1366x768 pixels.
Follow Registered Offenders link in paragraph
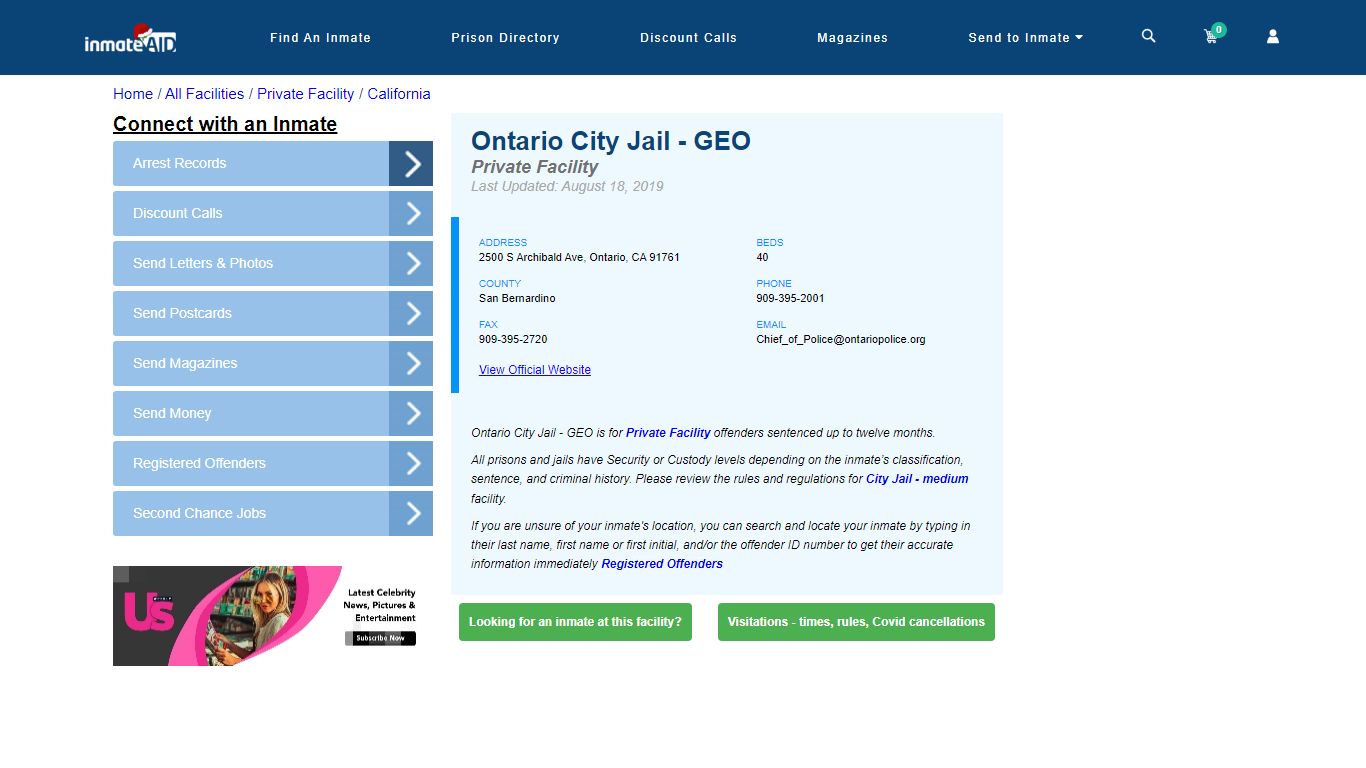(x=662, y=564)
